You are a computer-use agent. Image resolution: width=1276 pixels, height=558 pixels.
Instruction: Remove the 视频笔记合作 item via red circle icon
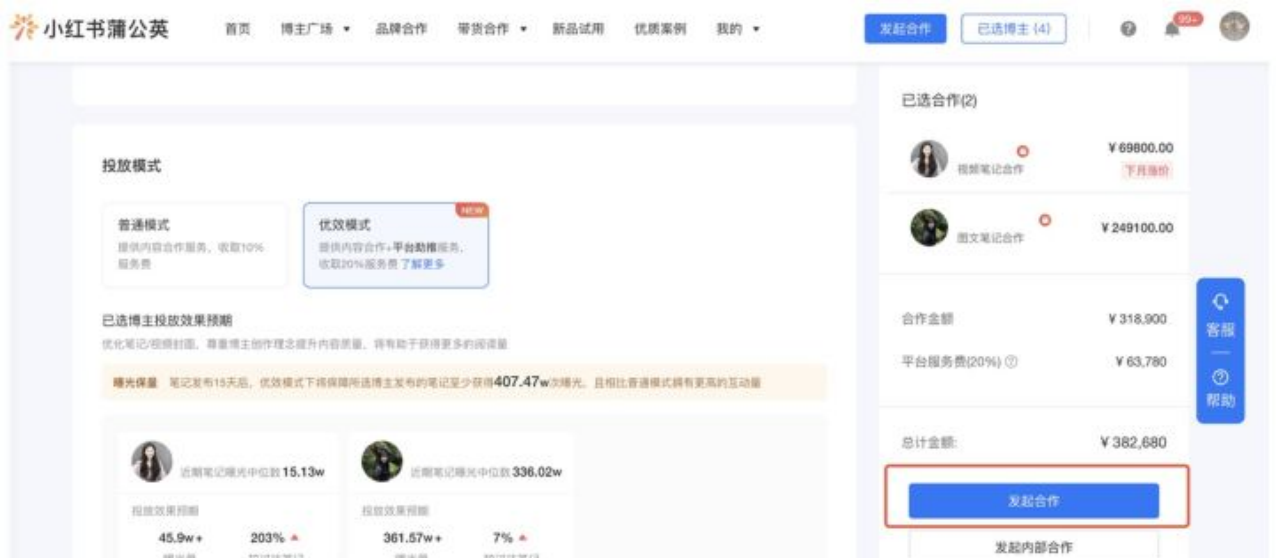(1022, 152)
